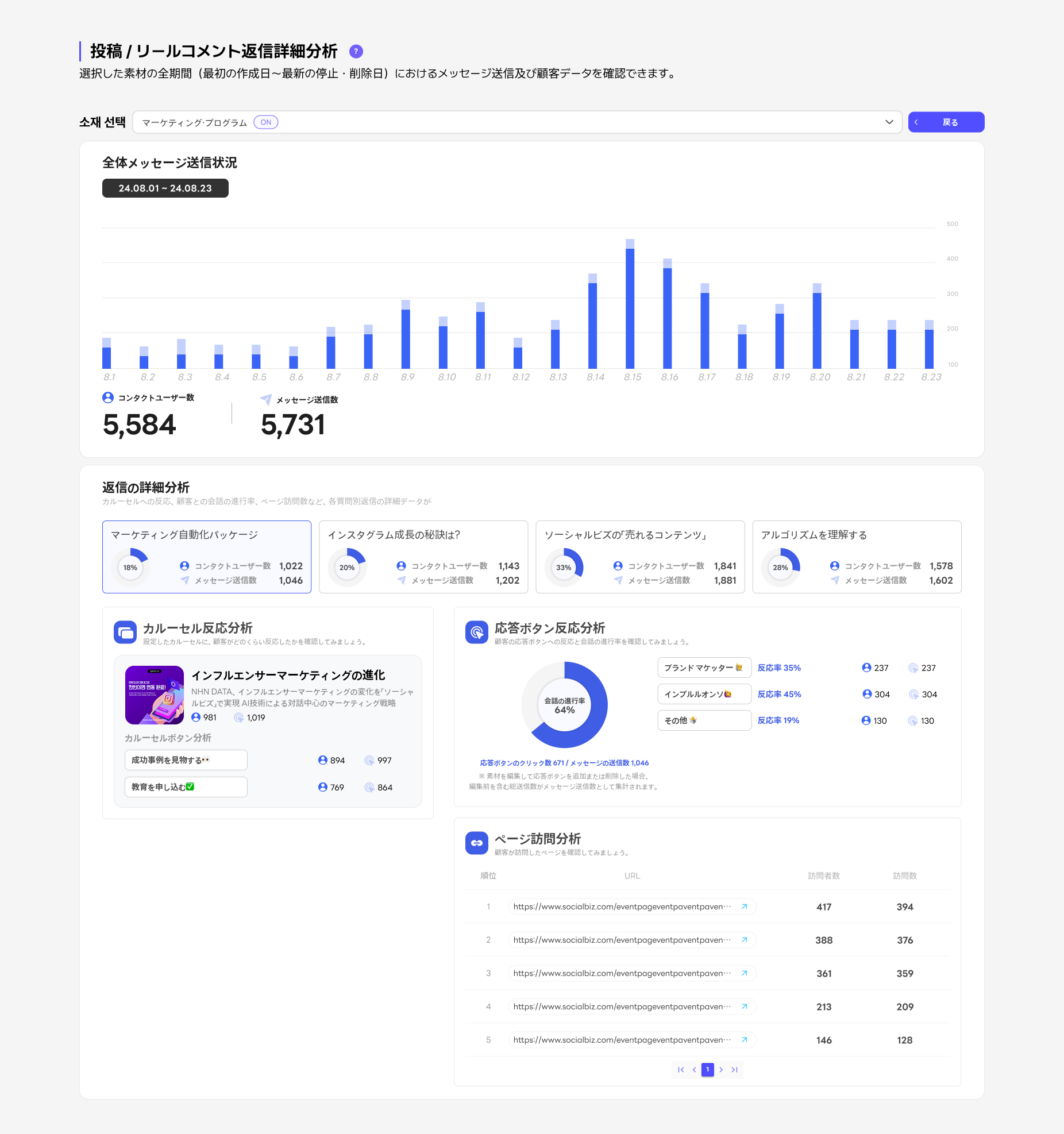Open external link icon for rank 5 URL
This screenshot has width=1064, height=1134.
click(x=744, y=1040)
